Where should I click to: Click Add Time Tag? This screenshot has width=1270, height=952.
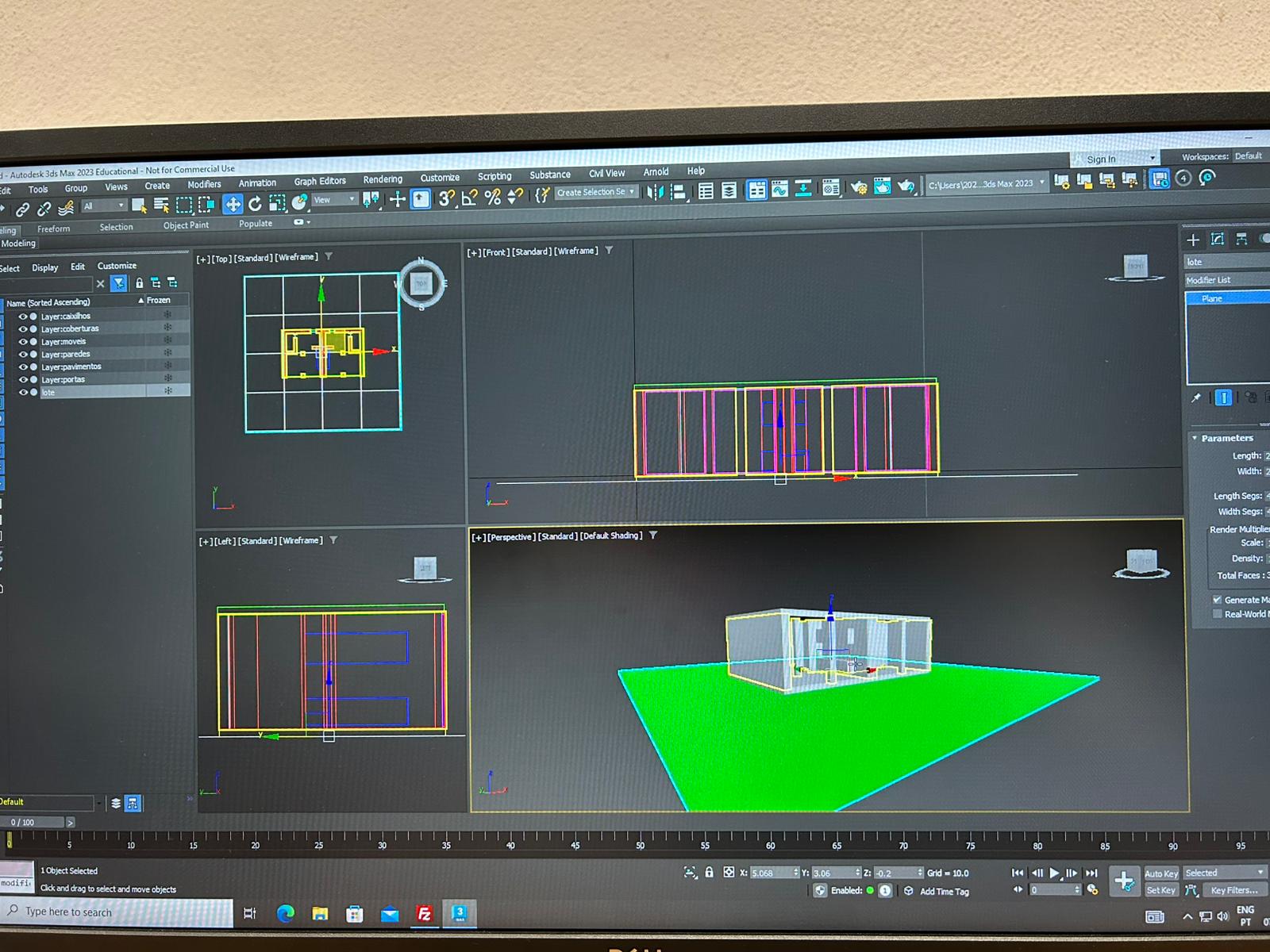945,892
